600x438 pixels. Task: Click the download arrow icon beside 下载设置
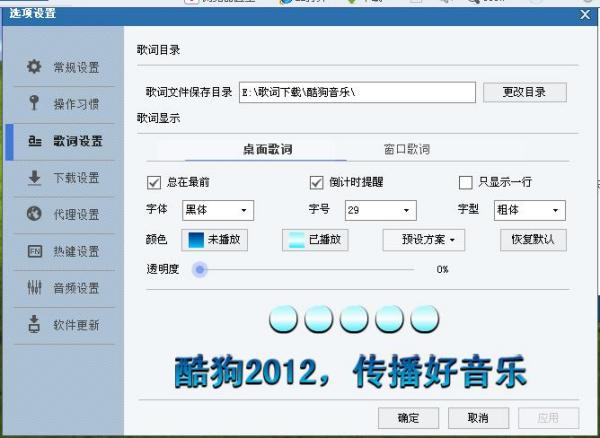[x=34, y=178]
